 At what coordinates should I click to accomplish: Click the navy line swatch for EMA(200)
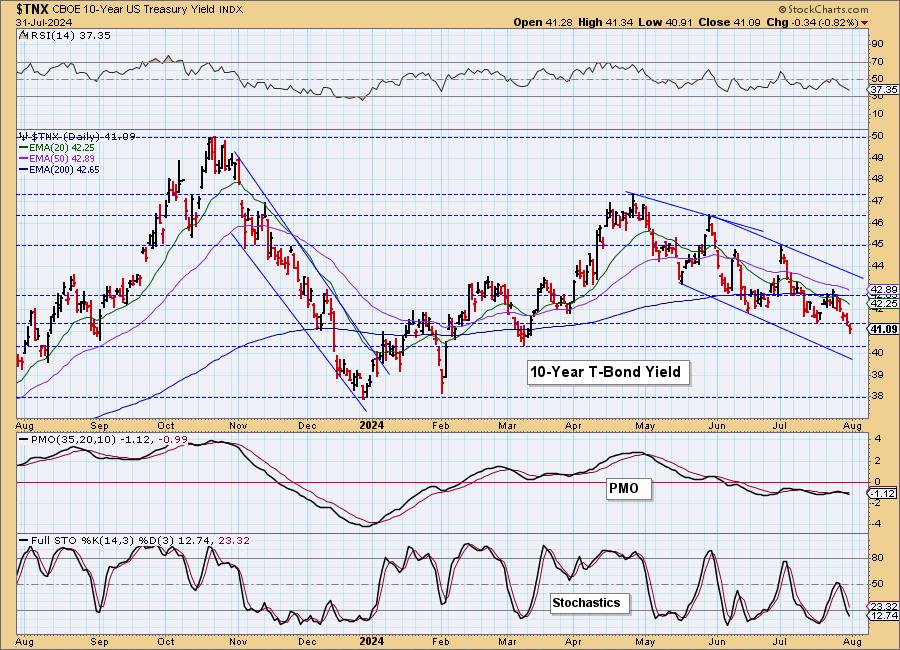24,169
